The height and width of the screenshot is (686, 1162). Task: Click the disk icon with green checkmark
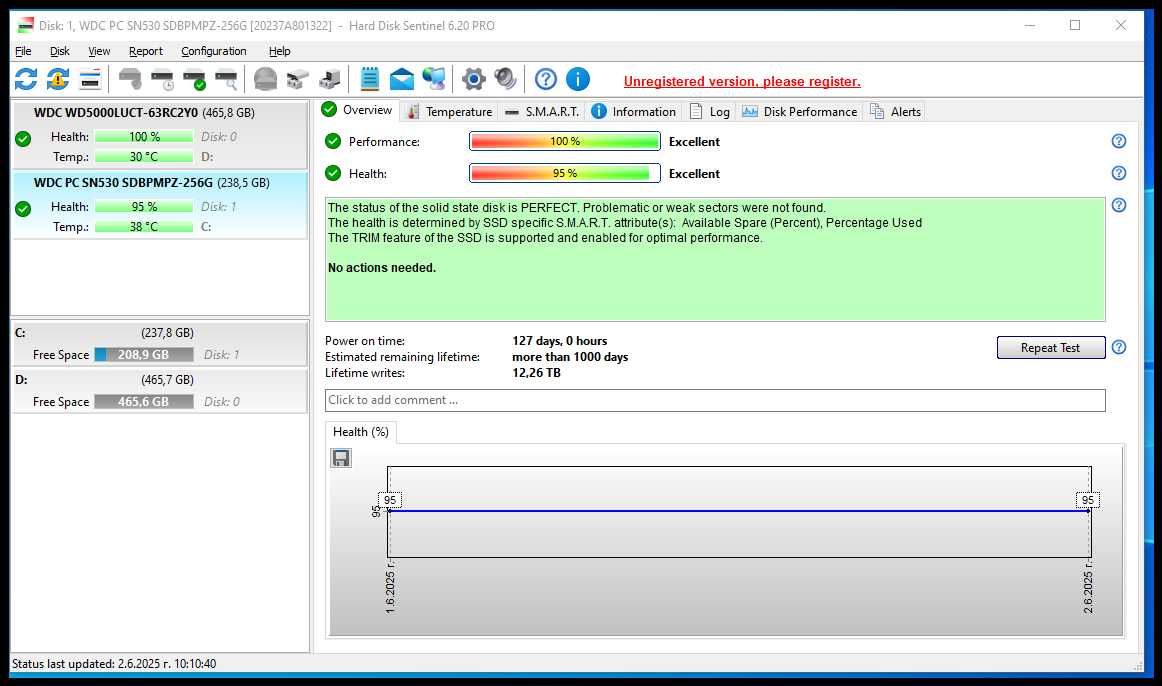point(195,79)
